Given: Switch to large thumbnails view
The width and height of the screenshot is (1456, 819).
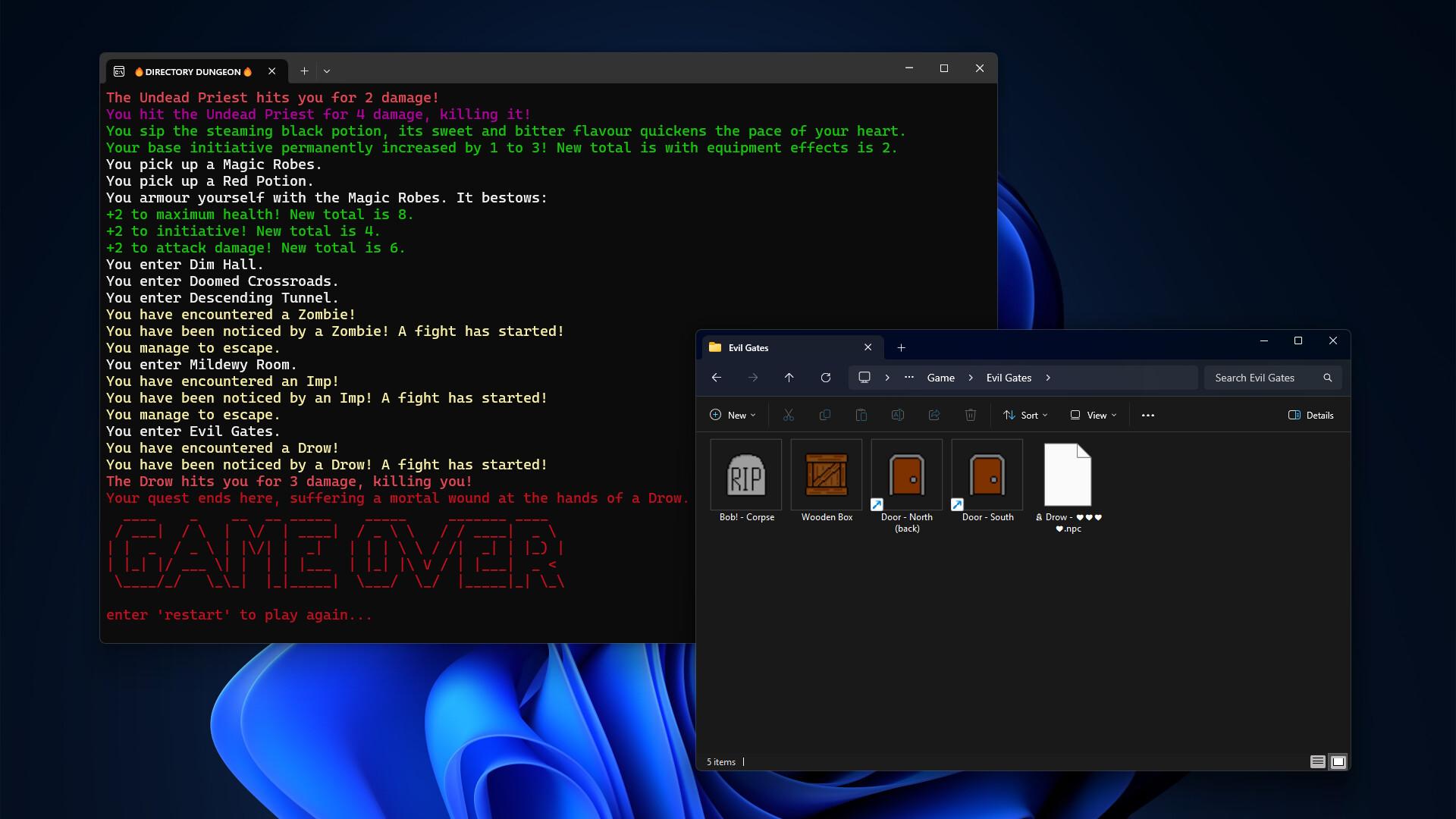Looking at the screenshot, I should 1338,761.
